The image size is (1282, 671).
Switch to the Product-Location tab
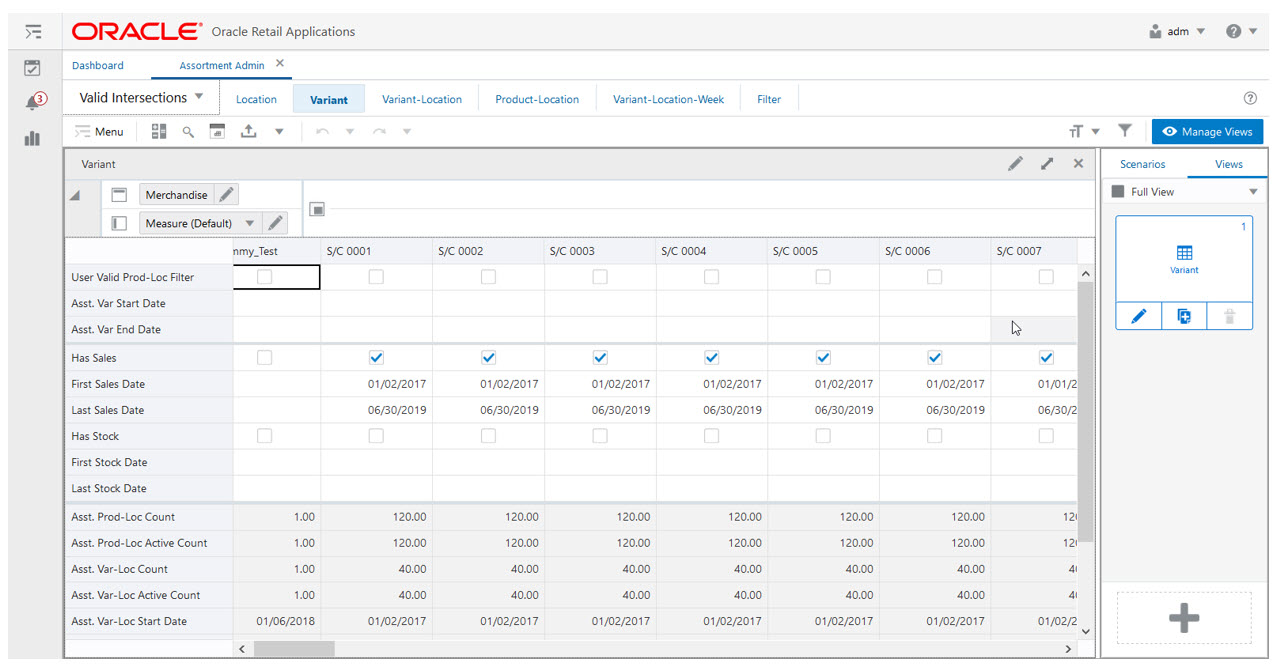click(x=537, y=99)
